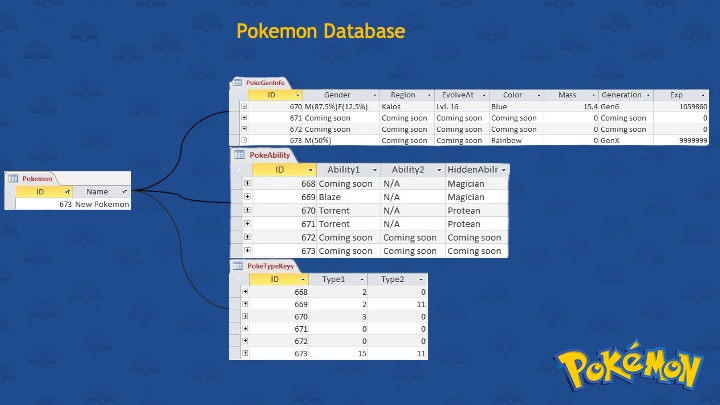
Task: Open Gender column dropdown in PokeGenInfo
Action: pyautogui.click(x=374, y=96)
